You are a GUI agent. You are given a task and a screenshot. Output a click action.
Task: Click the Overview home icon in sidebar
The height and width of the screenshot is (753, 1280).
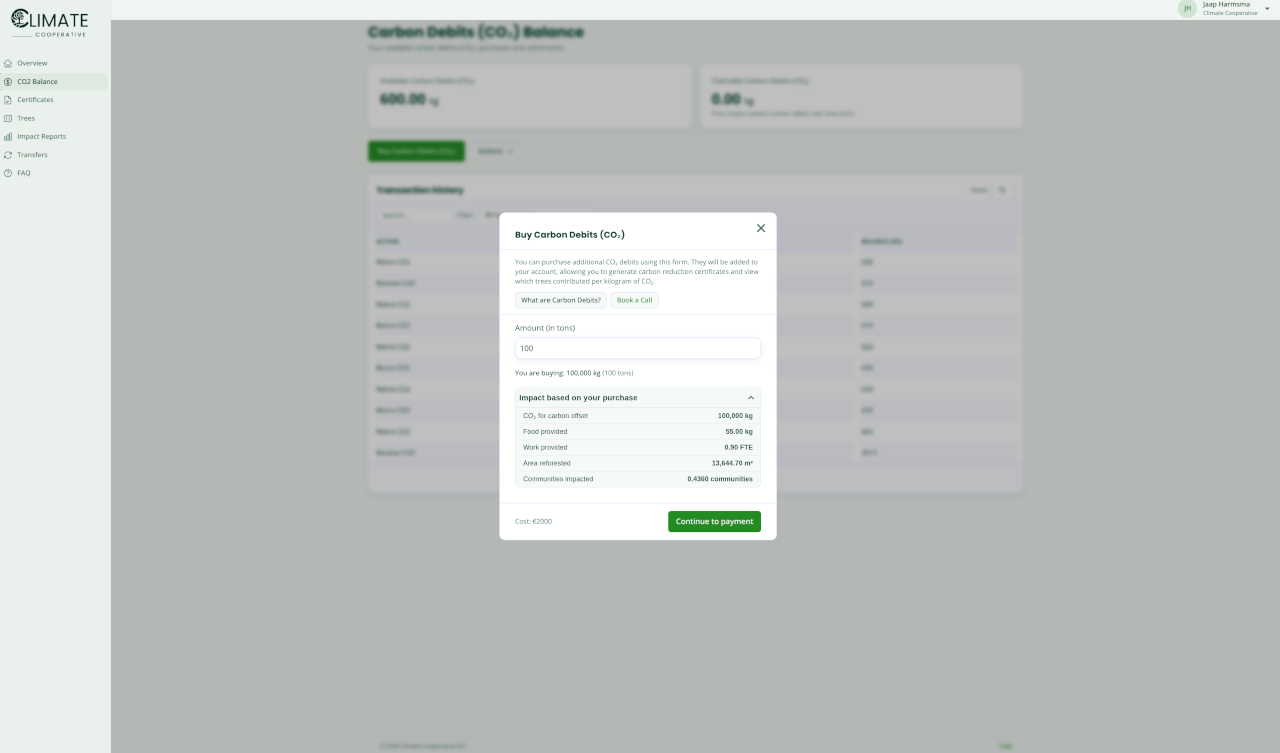[8, 63]
